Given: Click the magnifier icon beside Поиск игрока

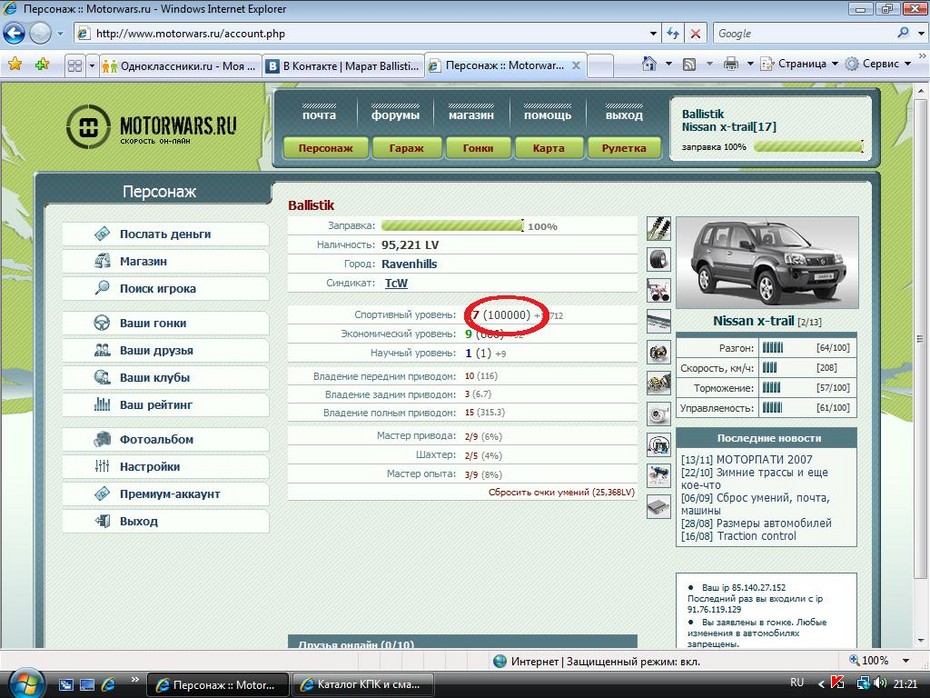Looking at the screenshot, I should tap(102, 288).
